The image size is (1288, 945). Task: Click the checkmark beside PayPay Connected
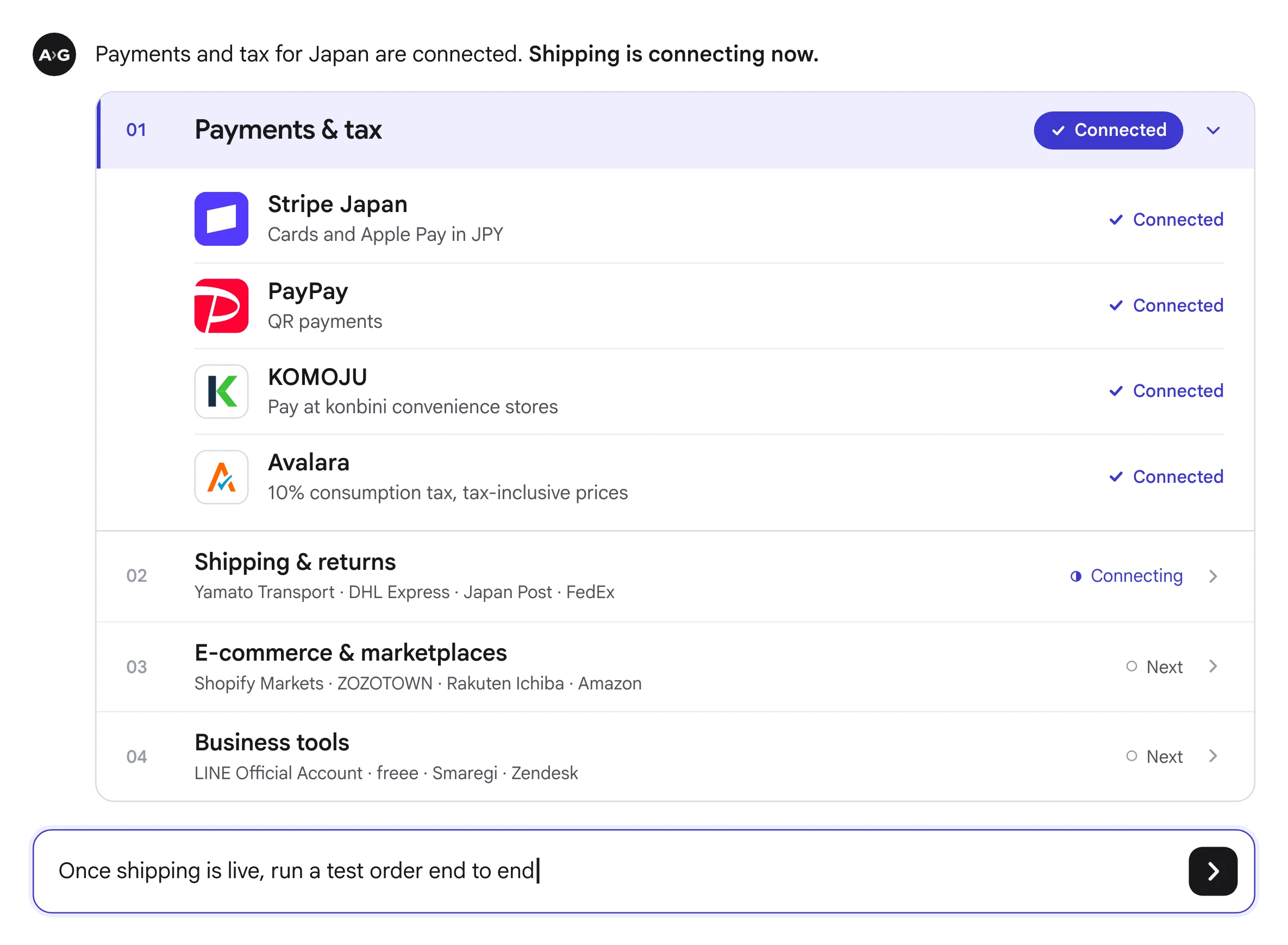pyautogui.click(x=1116, y=306)
